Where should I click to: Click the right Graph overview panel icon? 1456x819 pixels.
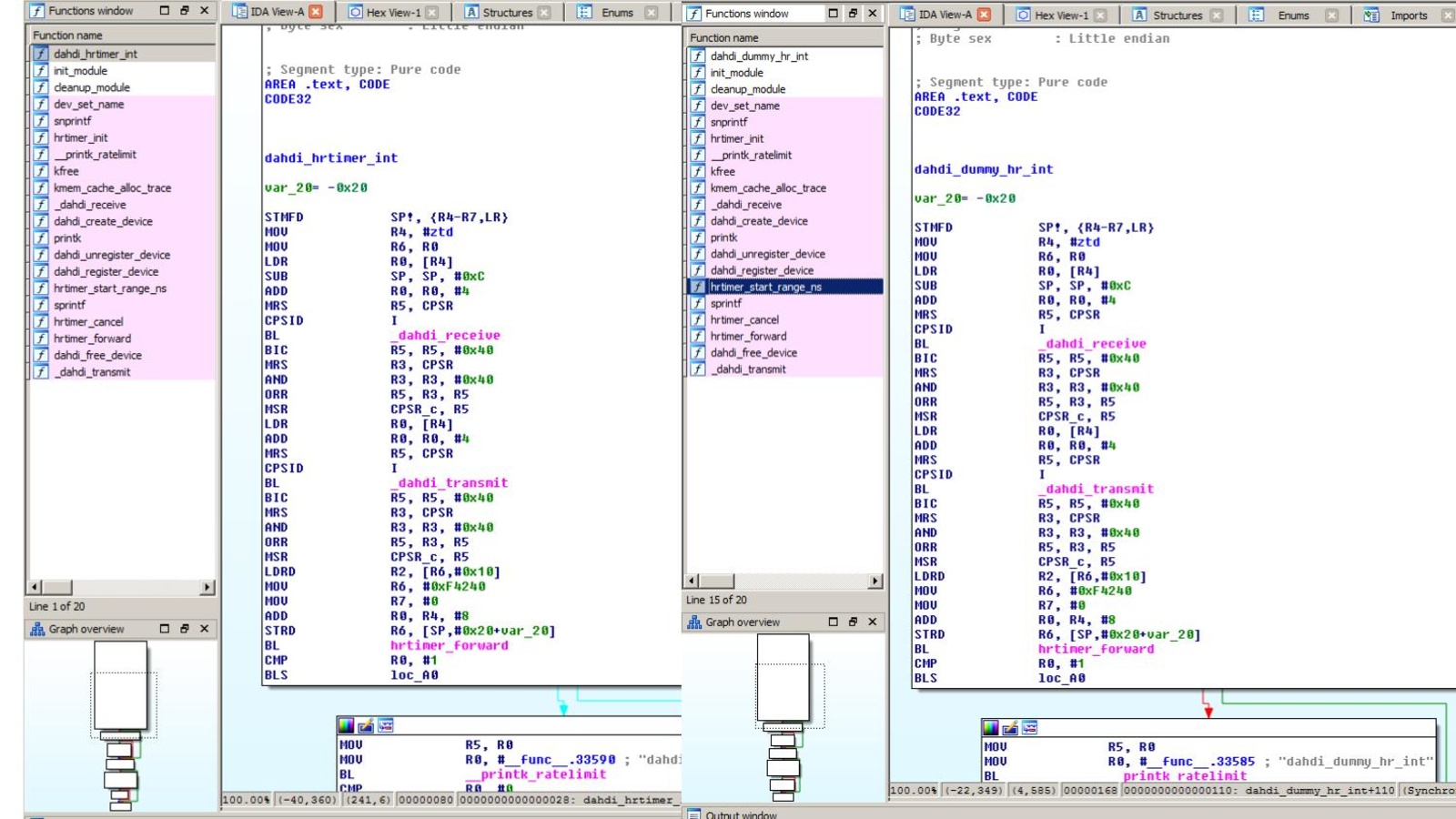[694, 622]
